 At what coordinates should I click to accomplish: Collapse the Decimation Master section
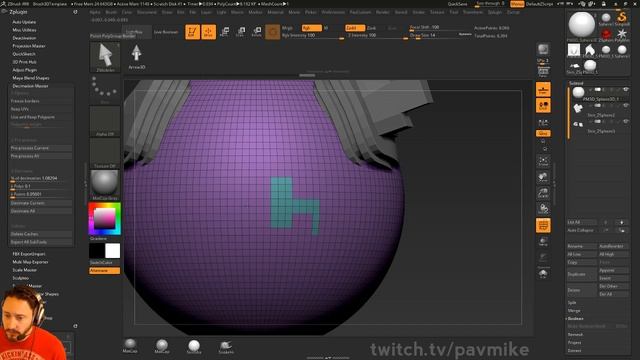30,86
